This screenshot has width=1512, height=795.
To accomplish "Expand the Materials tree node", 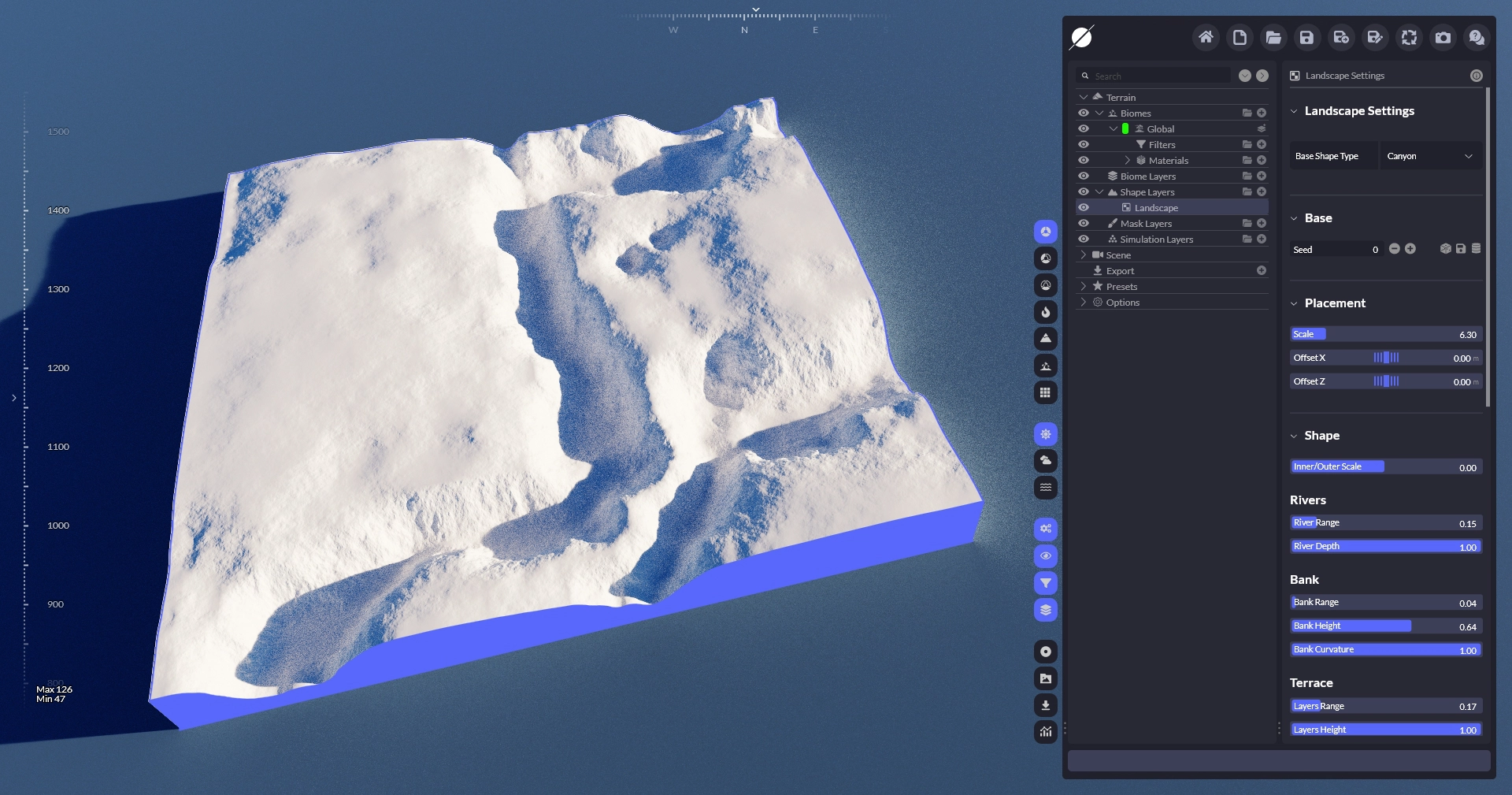I will pos(1127,161).
